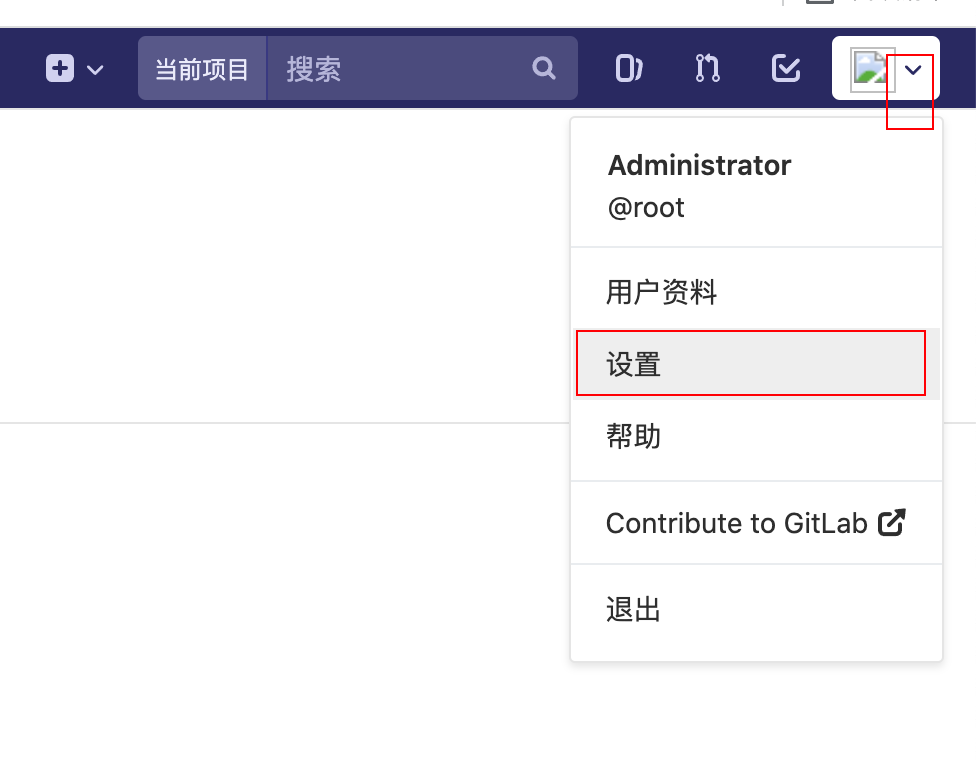Select 帮助 from the user menu
This screenshot has width=976, height=760.
tap(634, 437)
